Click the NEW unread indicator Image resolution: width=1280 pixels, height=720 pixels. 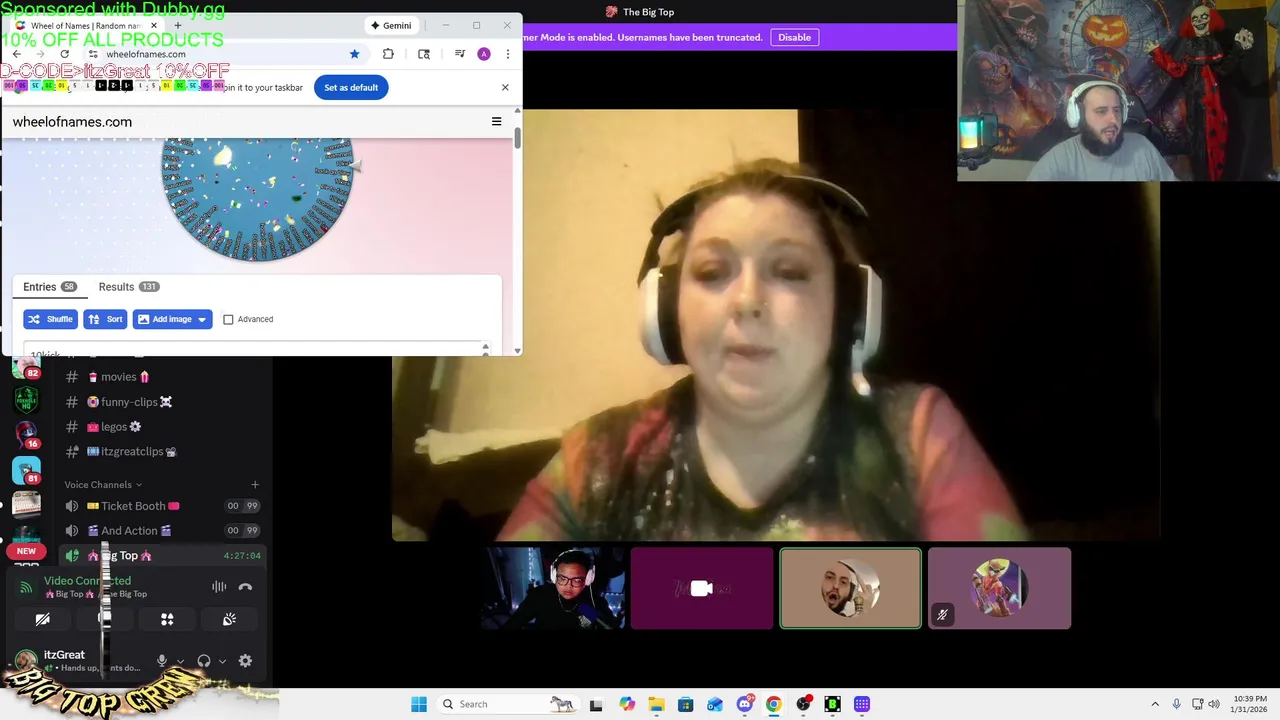click(26, 551)
